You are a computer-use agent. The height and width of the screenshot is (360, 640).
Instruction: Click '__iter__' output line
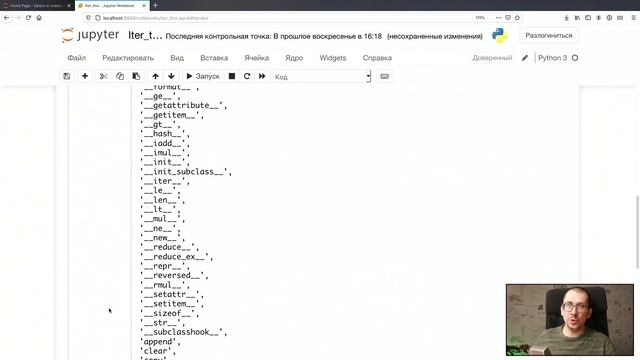click(x=165, y=181)
